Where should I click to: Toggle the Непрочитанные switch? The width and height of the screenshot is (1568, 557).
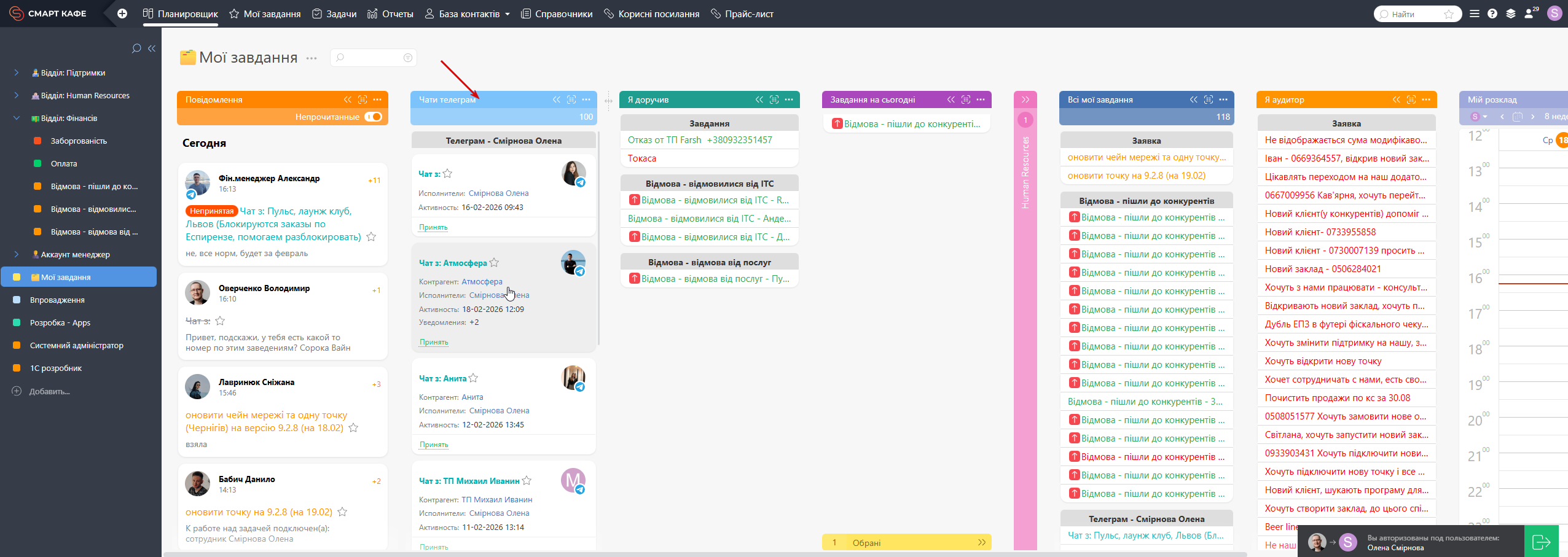pos(373,117)
